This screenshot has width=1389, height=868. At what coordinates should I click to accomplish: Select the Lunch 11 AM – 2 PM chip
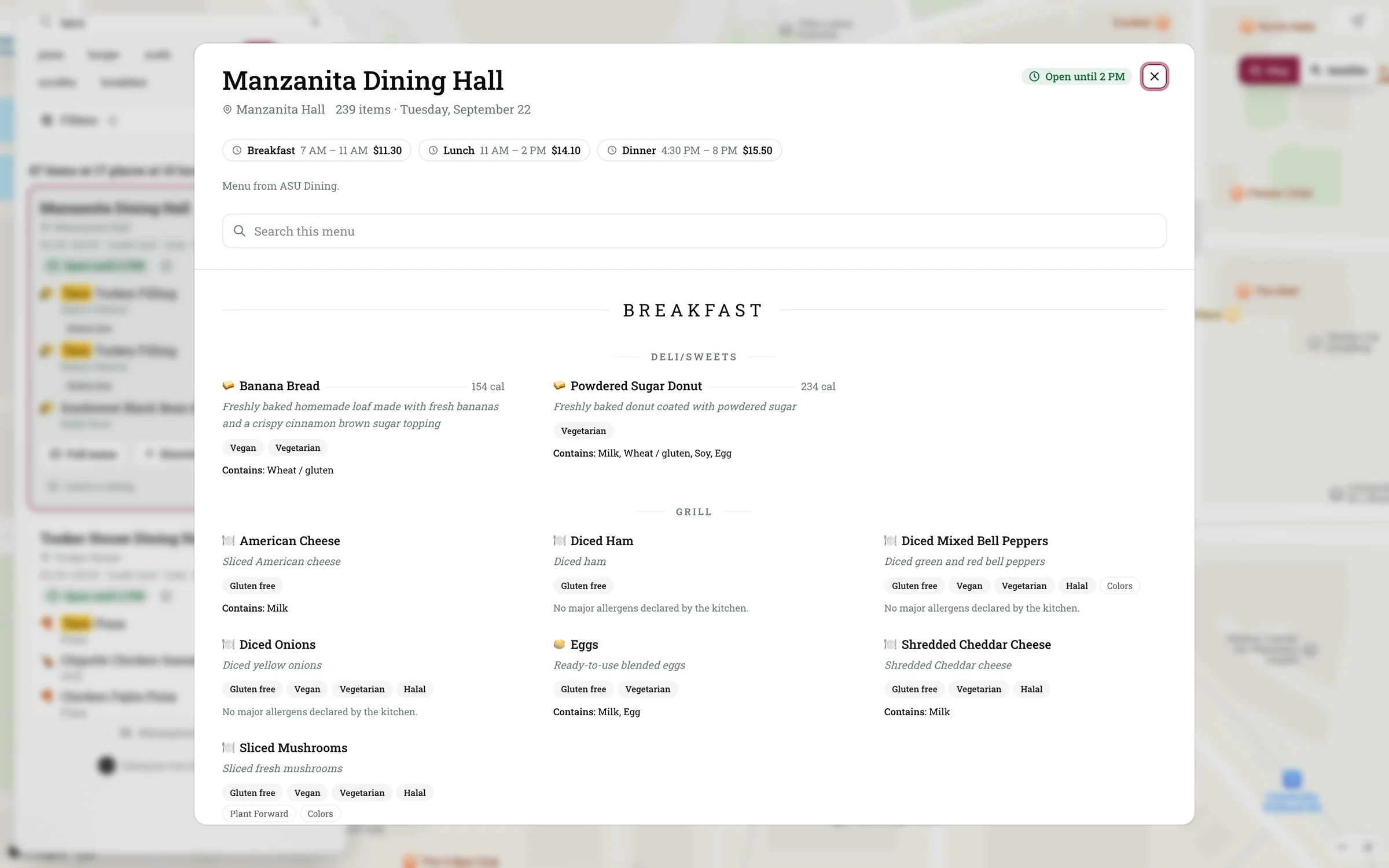(x=504, y=150)
